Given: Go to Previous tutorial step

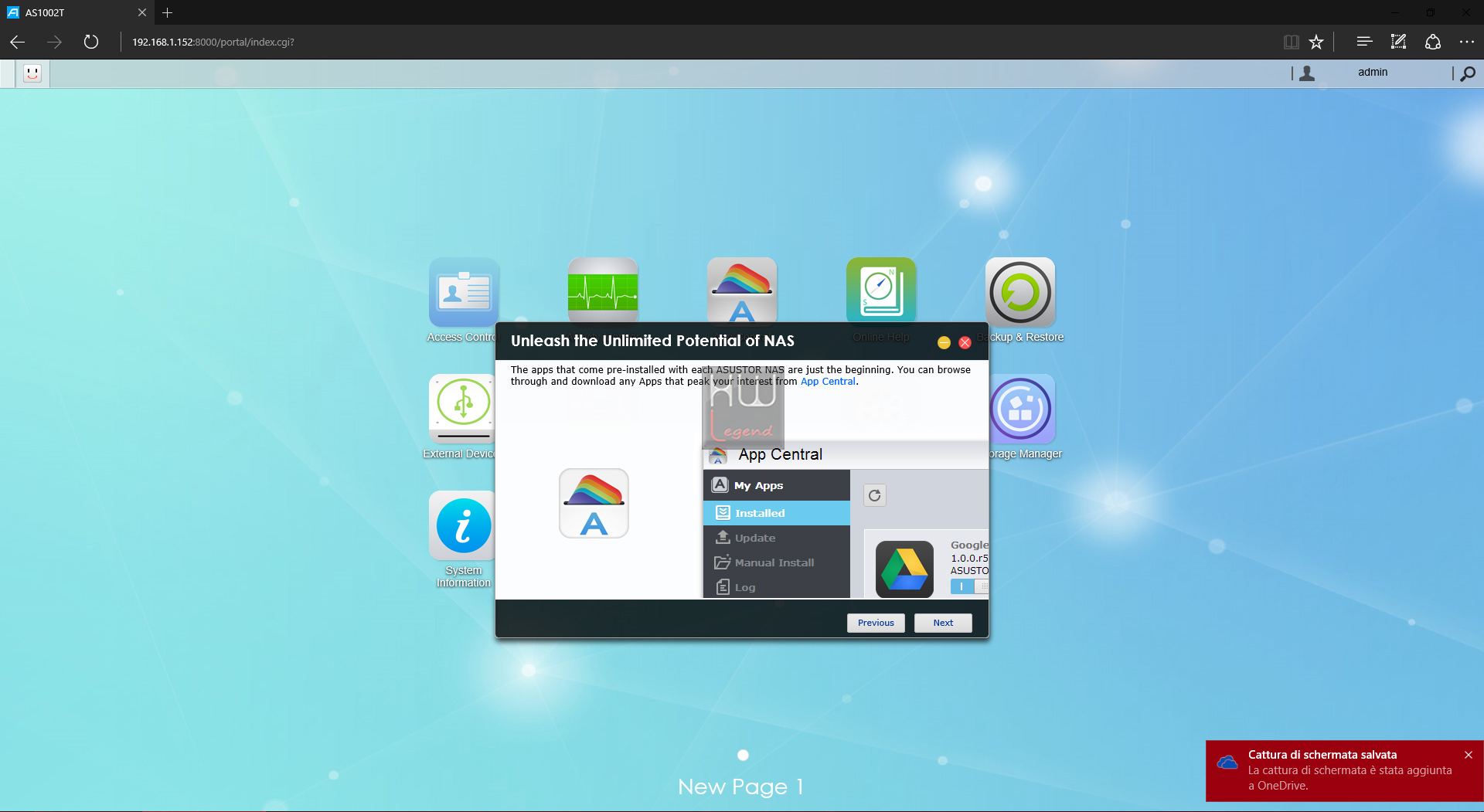Looking at the screenshot, I should coord(876,623).
